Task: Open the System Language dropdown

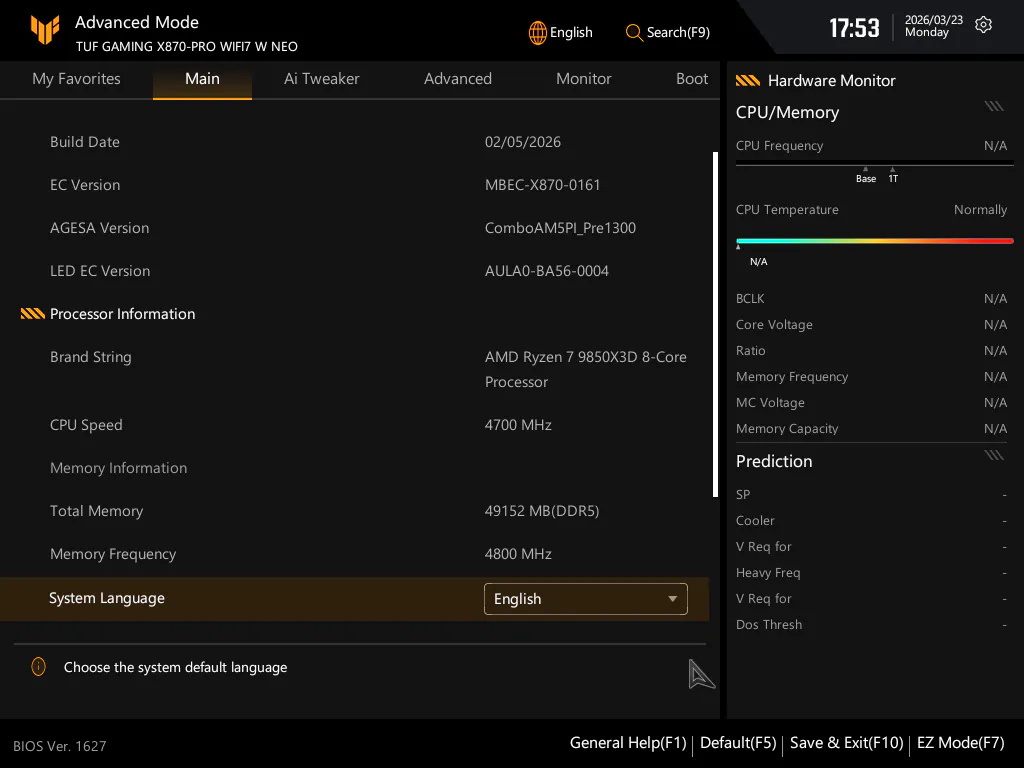Action: coord(585,599)
